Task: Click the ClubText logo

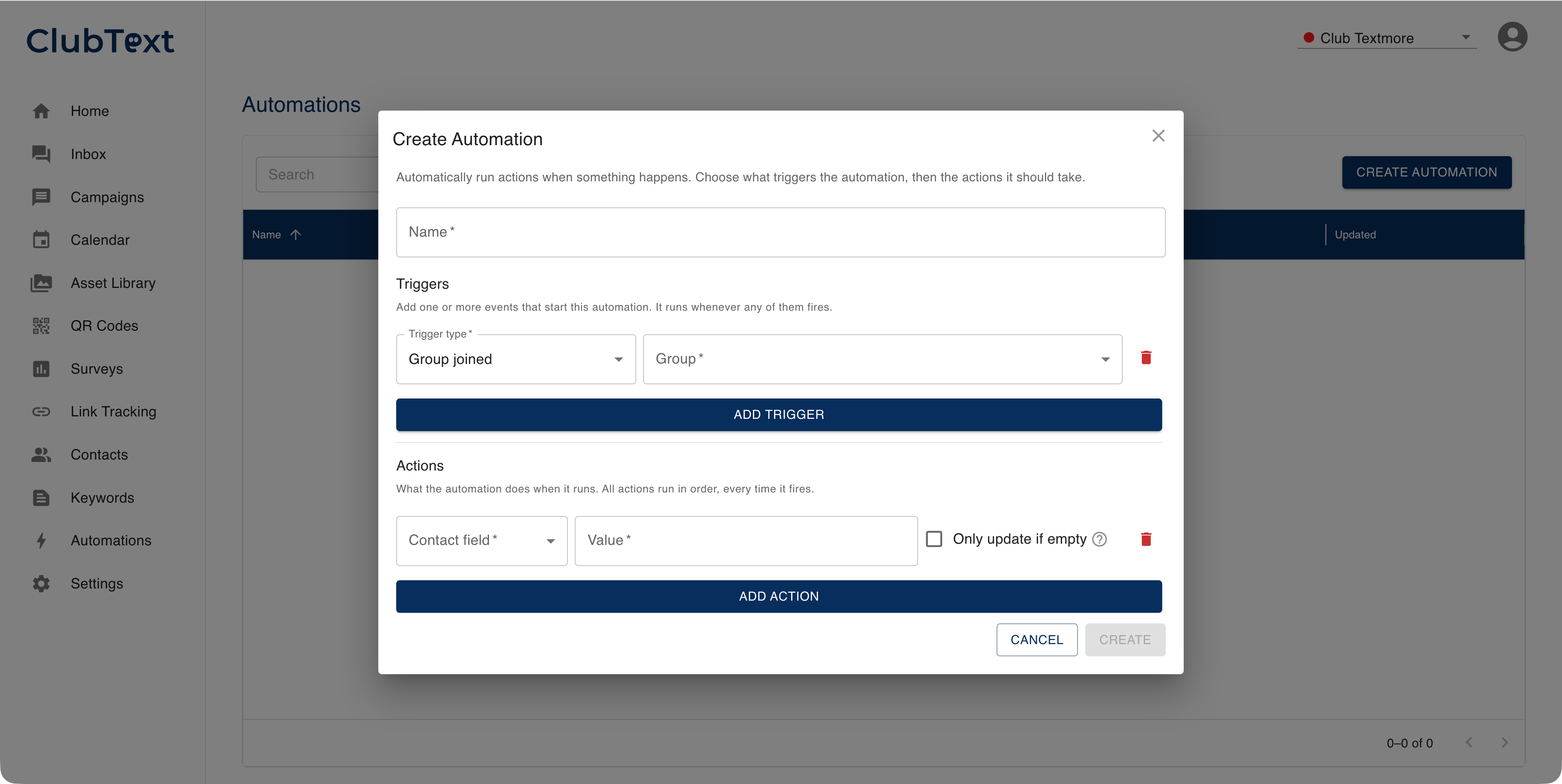Action: pyautogui.click(x=100, y=41)
